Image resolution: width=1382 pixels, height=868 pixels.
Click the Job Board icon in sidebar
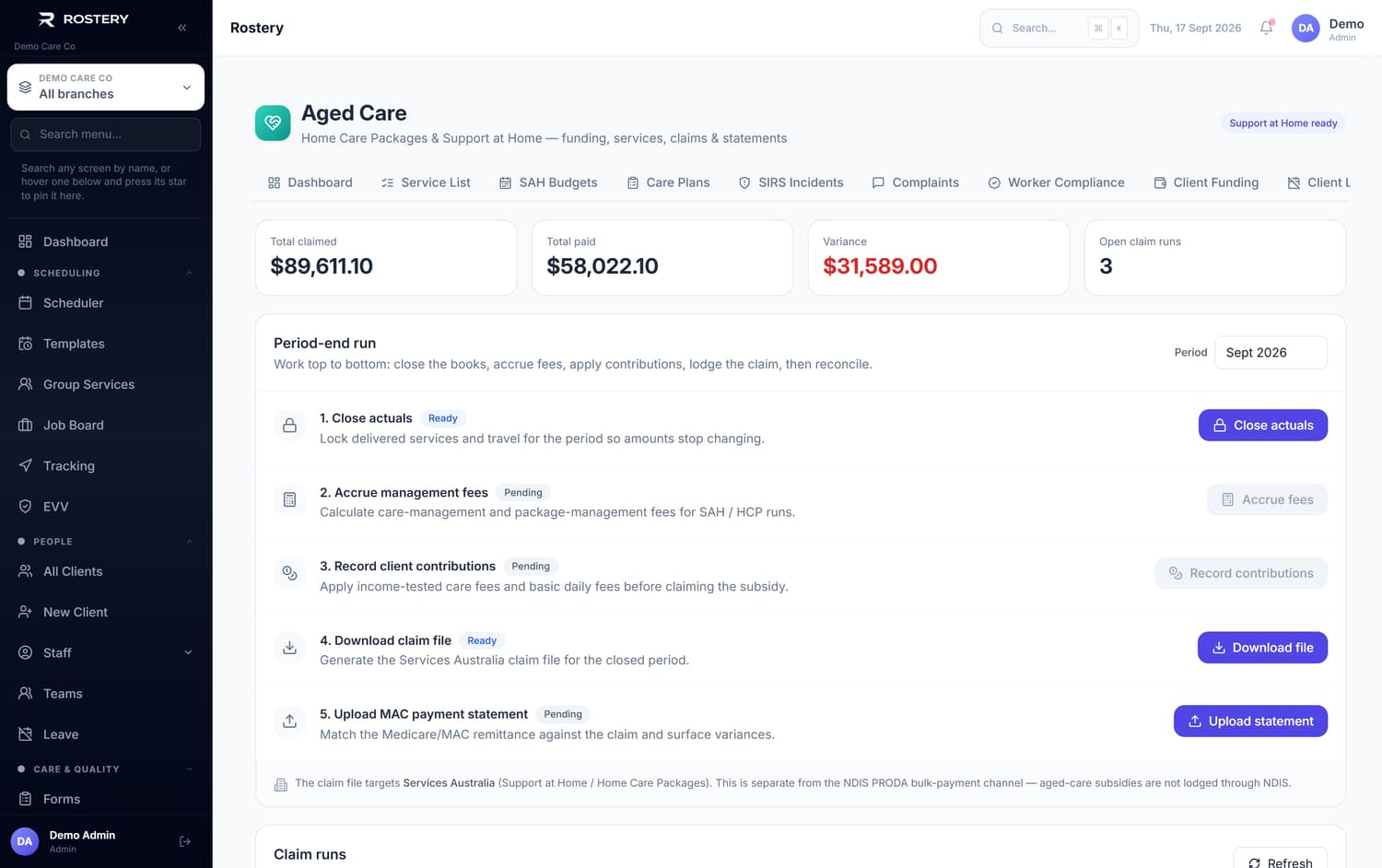pyautogui.click(x=26, y=425)
